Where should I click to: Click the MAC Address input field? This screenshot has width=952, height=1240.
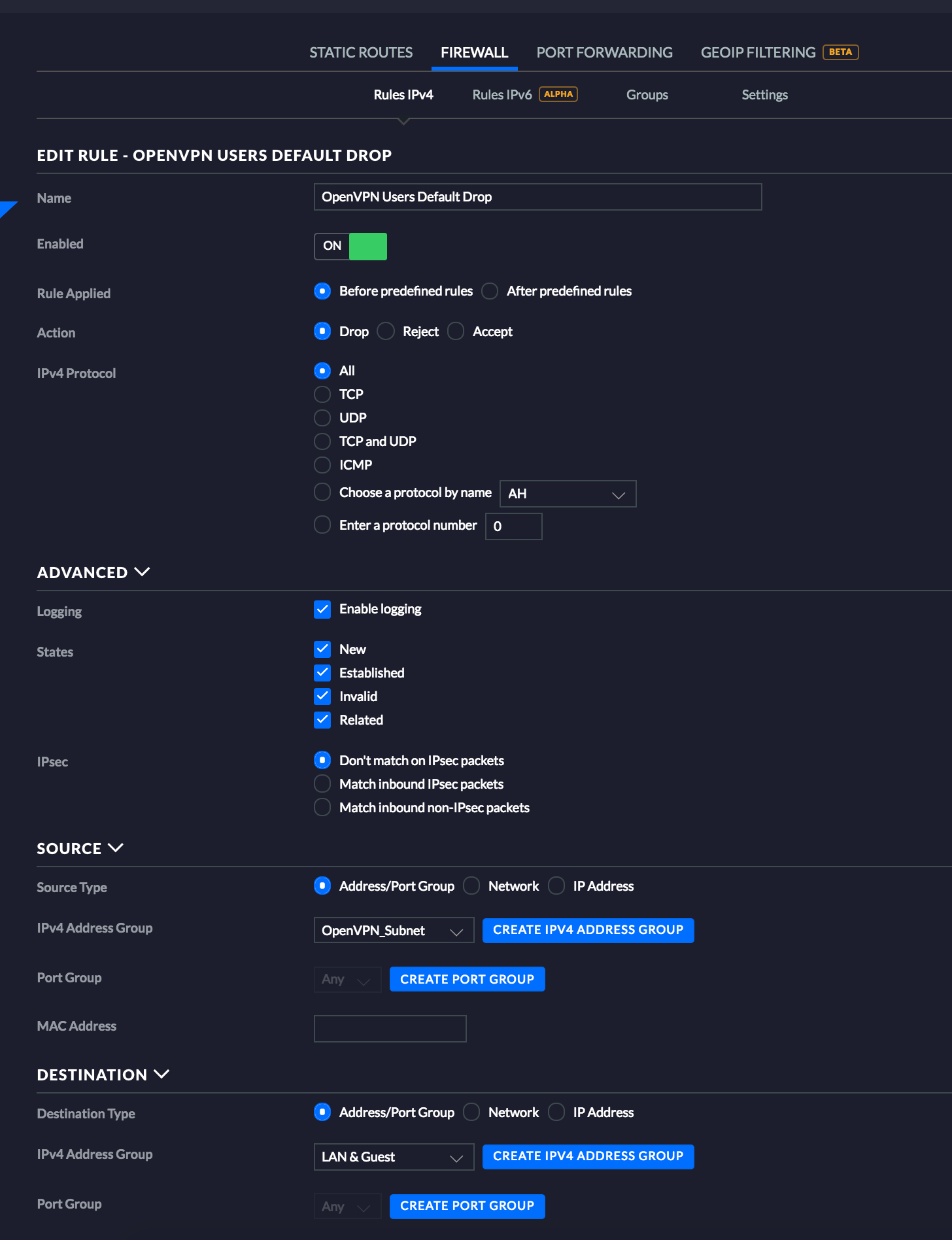point(390,1029)
